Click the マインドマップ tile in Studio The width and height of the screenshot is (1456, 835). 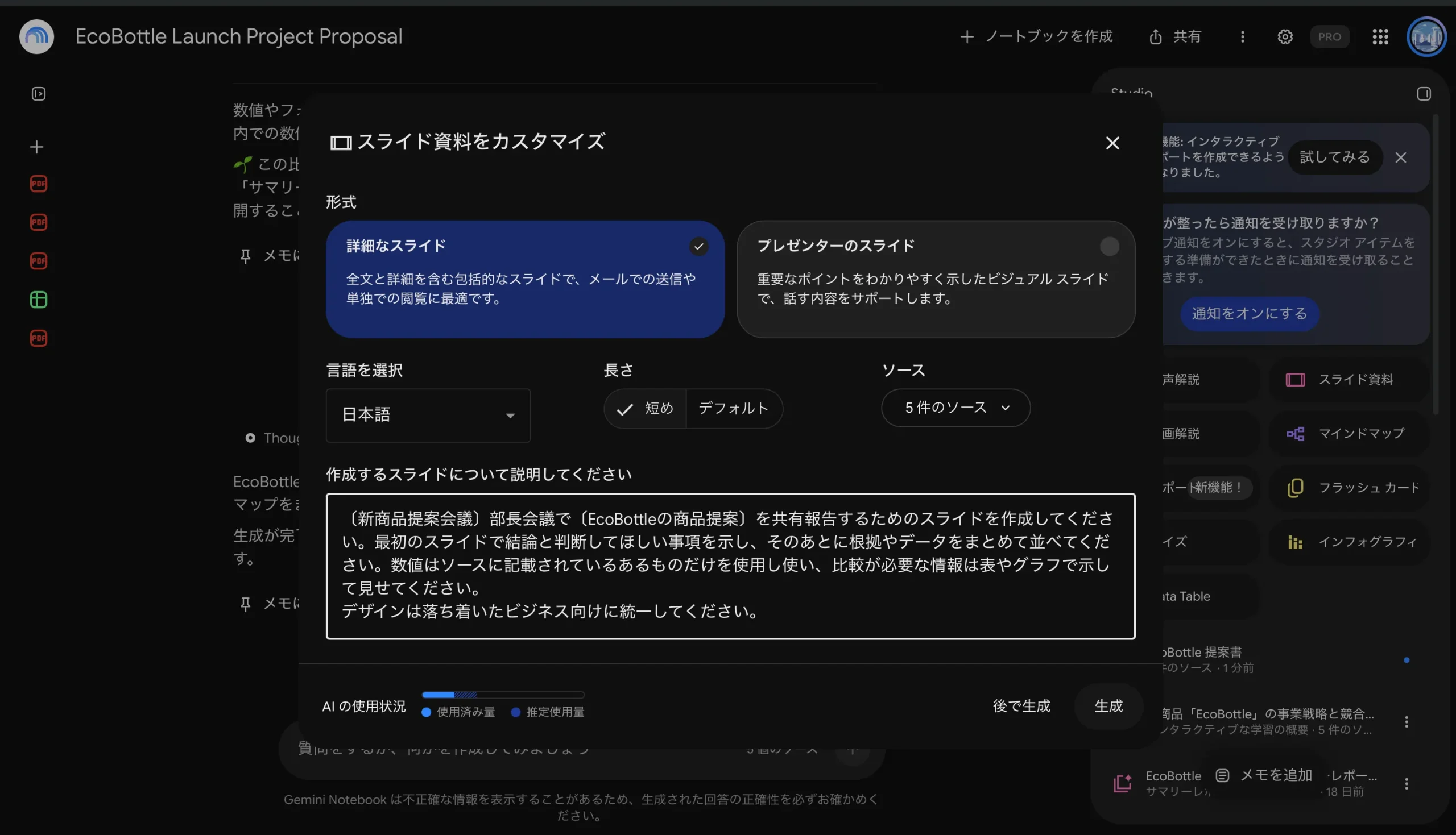(x=1349, y=434)
